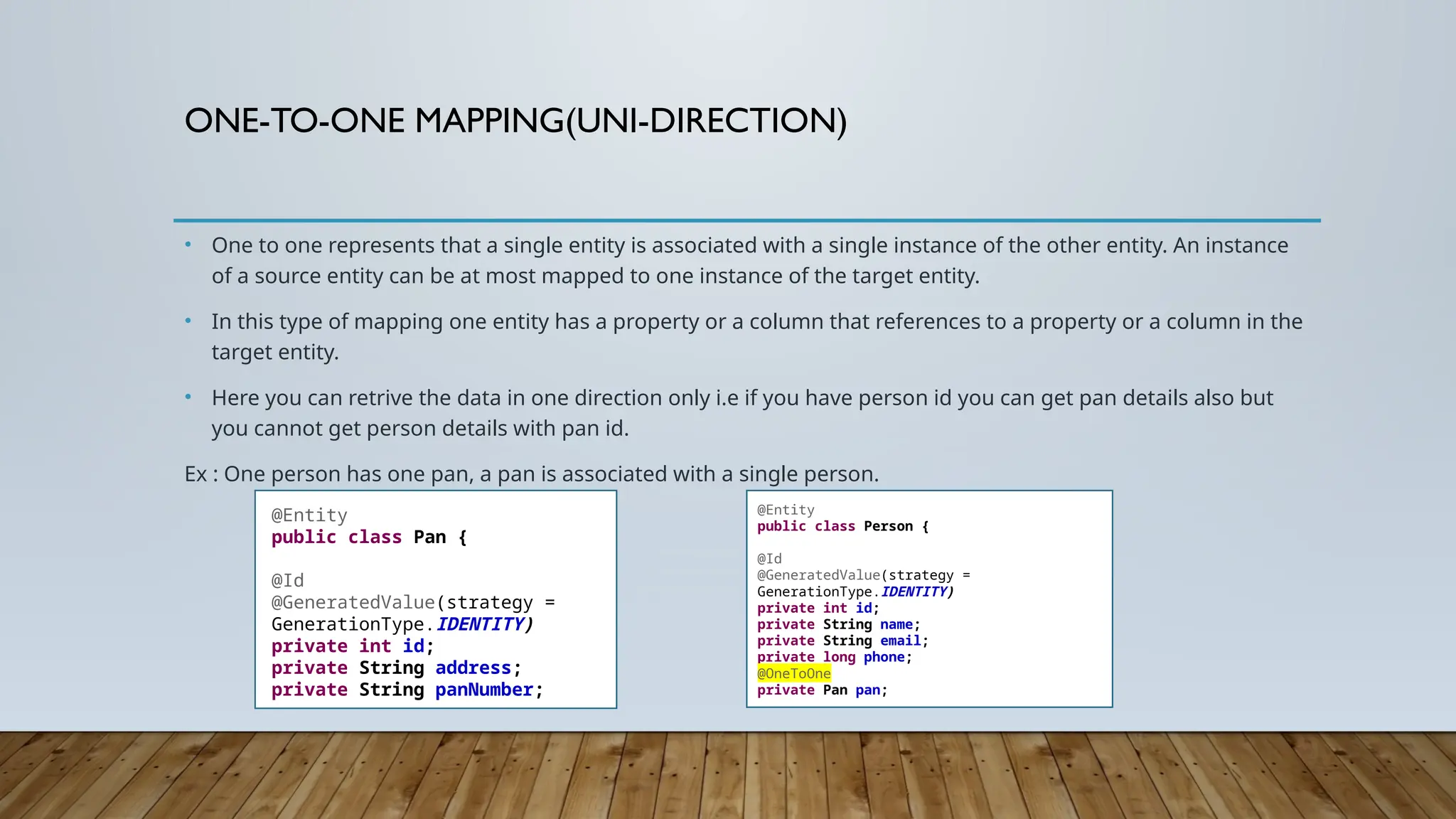
Task: Click 'private String email;' in Person class
Action: coord(842,641)
